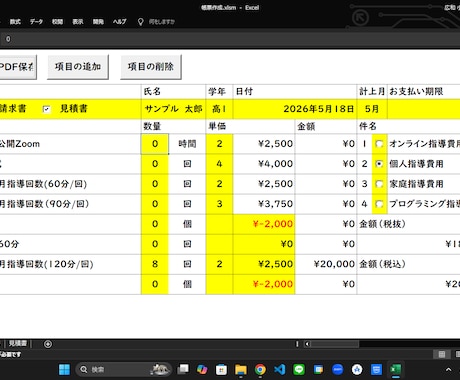Select the 時間 unit cell
The height and width of the screenshot is (380, 460).
[187, 144]
